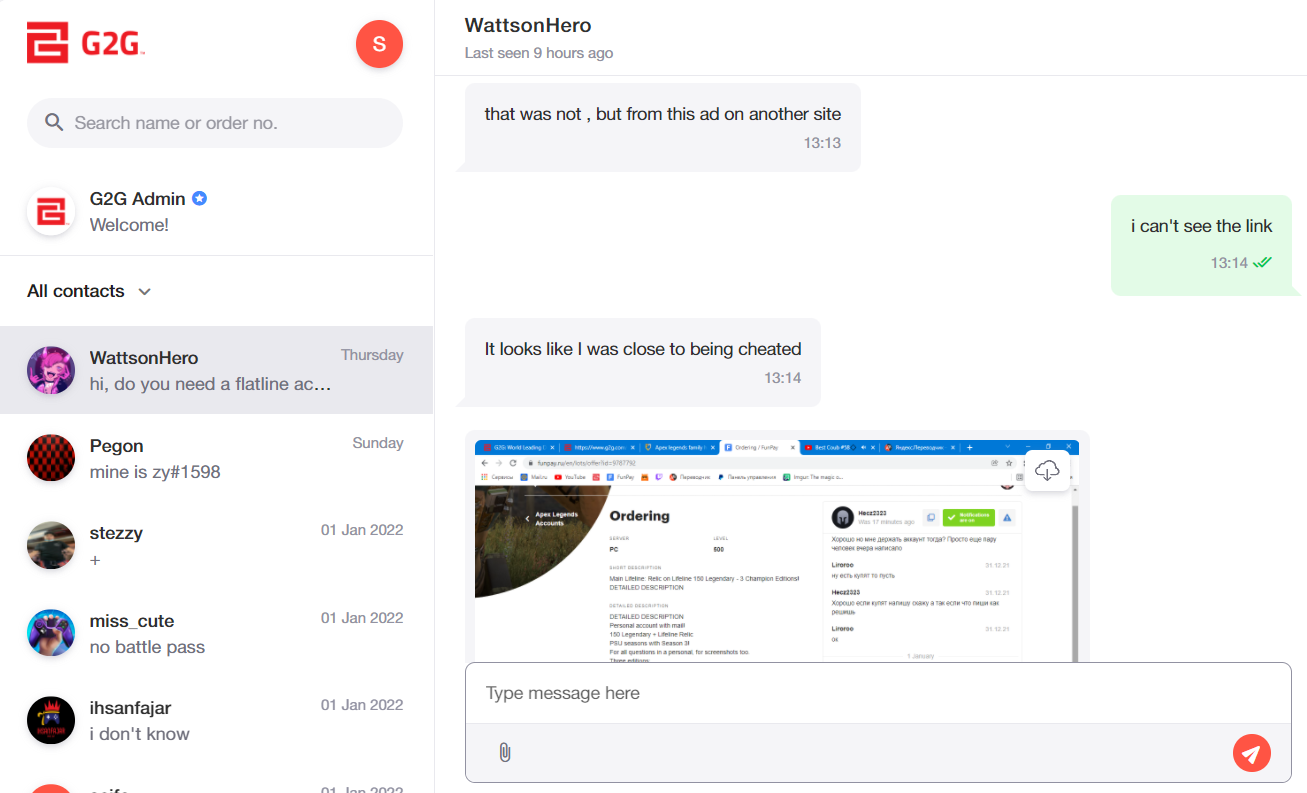
Task: Attach a file with the paperclip icon
Action: (x=505, y=753)
